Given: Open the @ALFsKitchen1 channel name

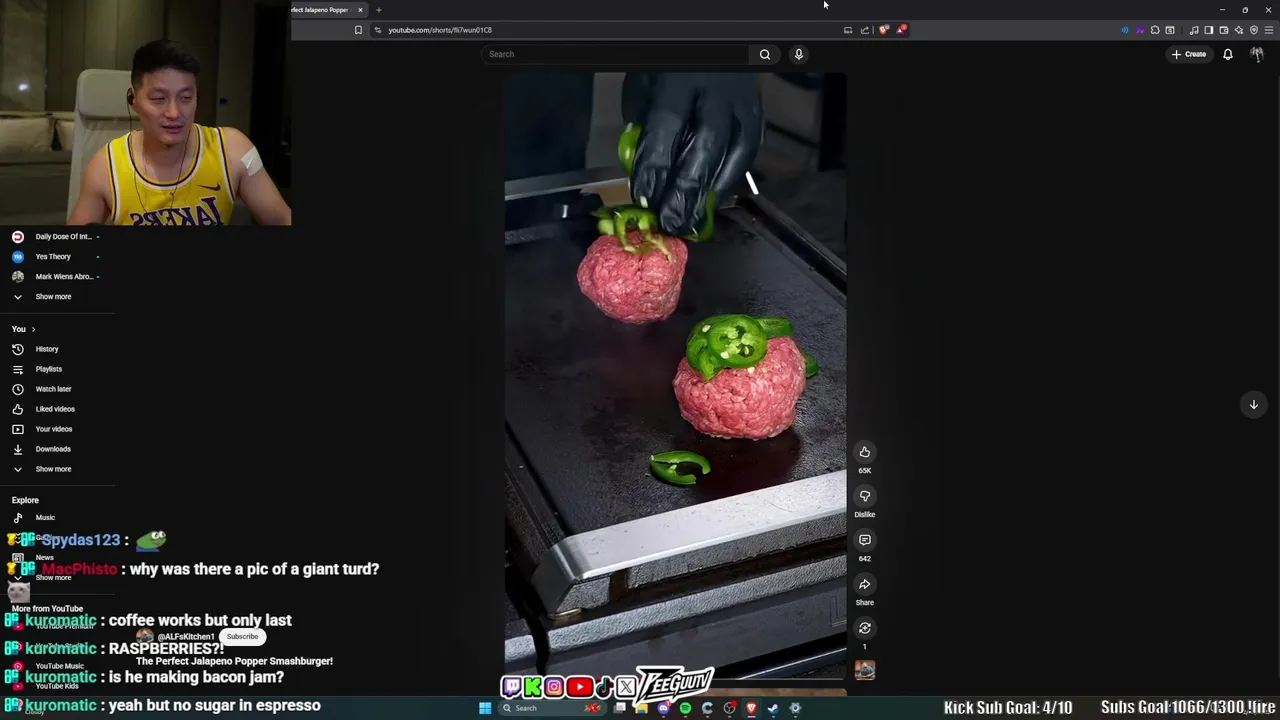Looking at the screenshot, I should tap(186, 637).
